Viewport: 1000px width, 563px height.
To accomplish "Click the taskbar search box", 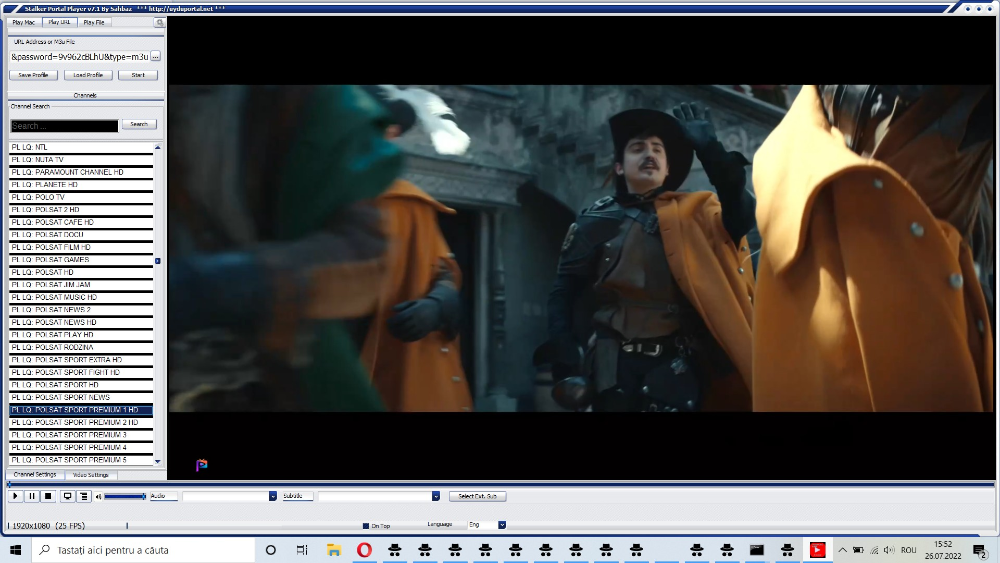I will 143,550.
